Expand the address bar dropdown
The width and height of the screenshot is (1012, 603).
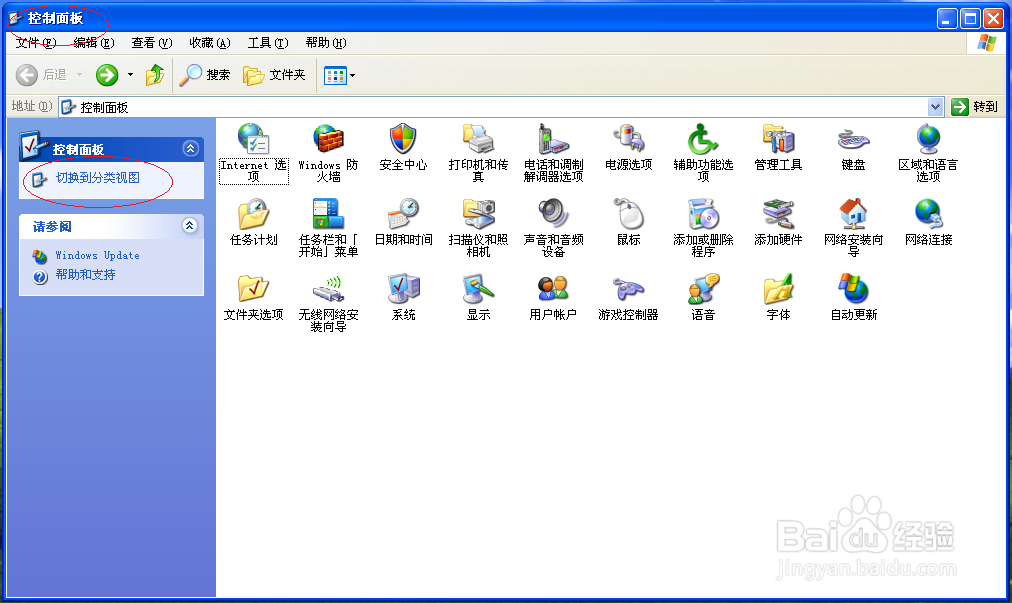(935, 107)
